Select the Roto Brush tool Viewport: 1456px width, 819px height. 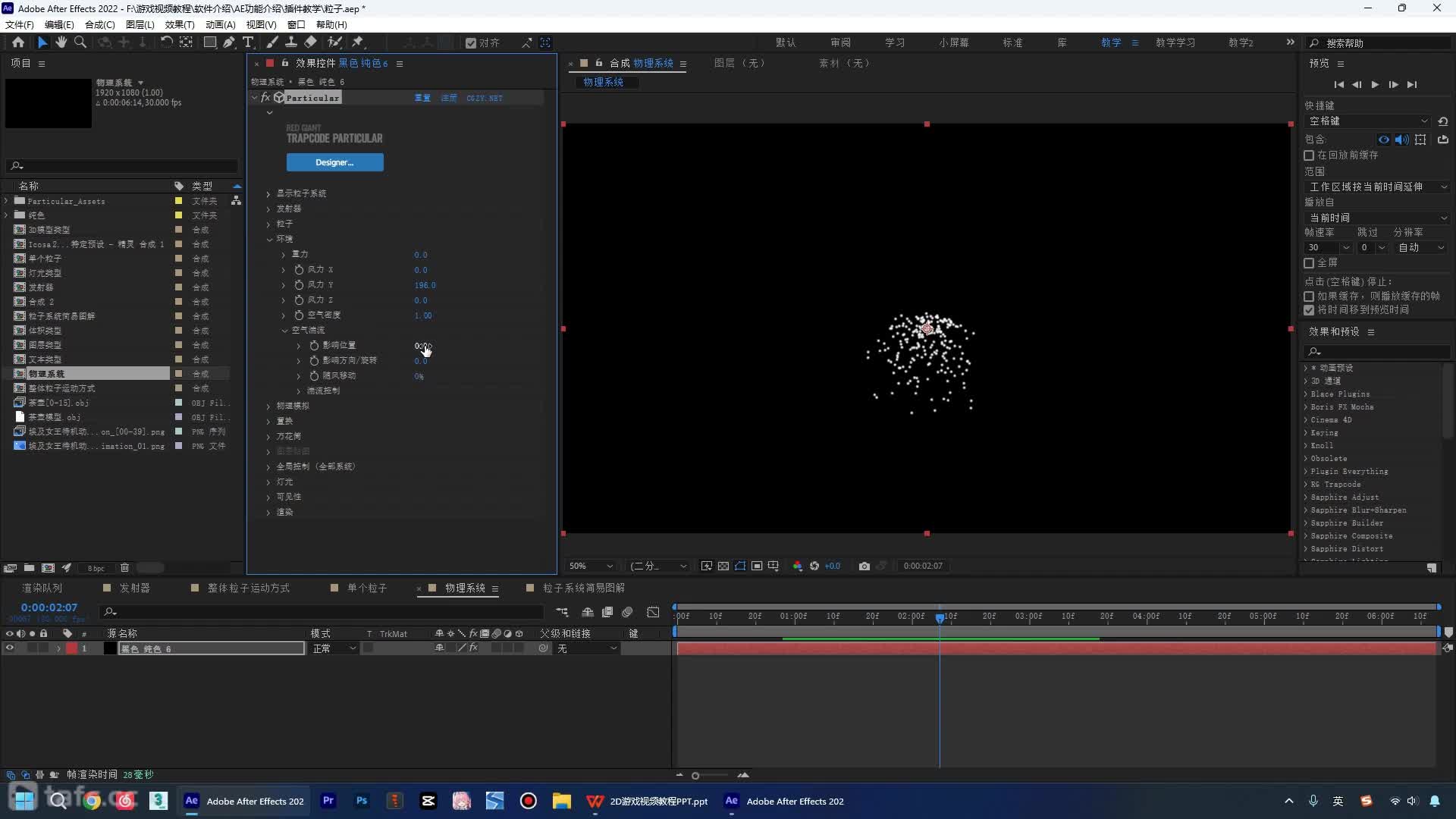coord(334,42)
